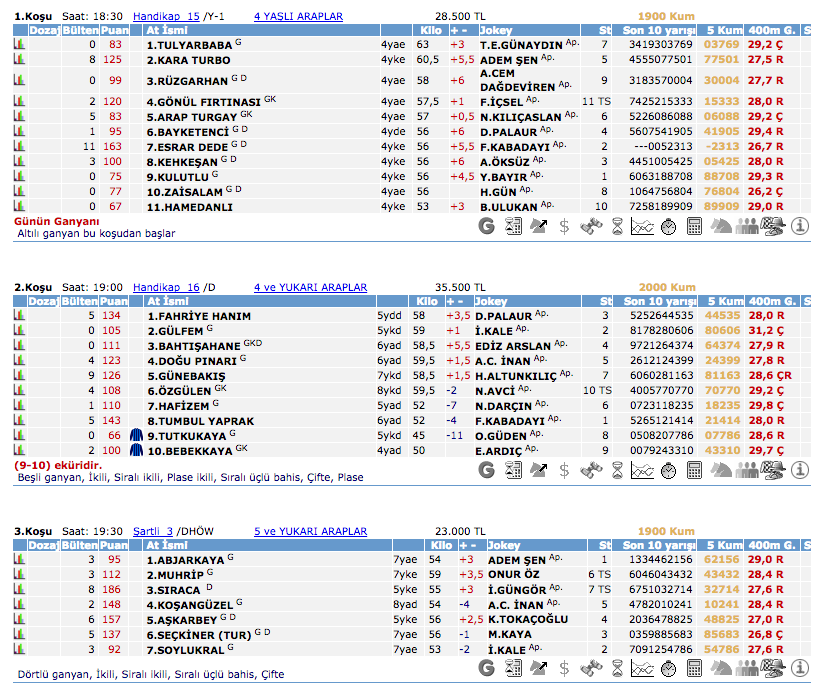Open the line chart icon under race 1

point(643,226)
